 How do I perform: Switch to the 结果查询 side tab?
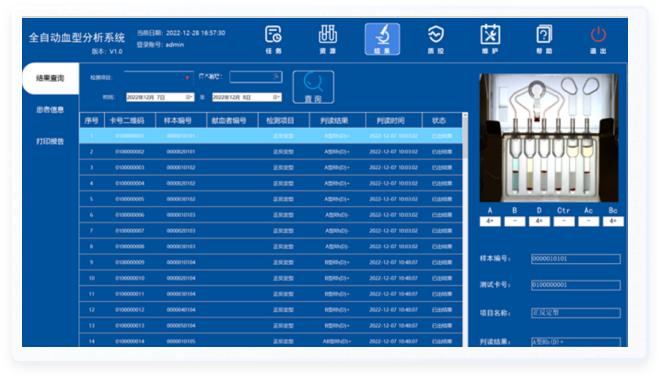tap(51, 78)
